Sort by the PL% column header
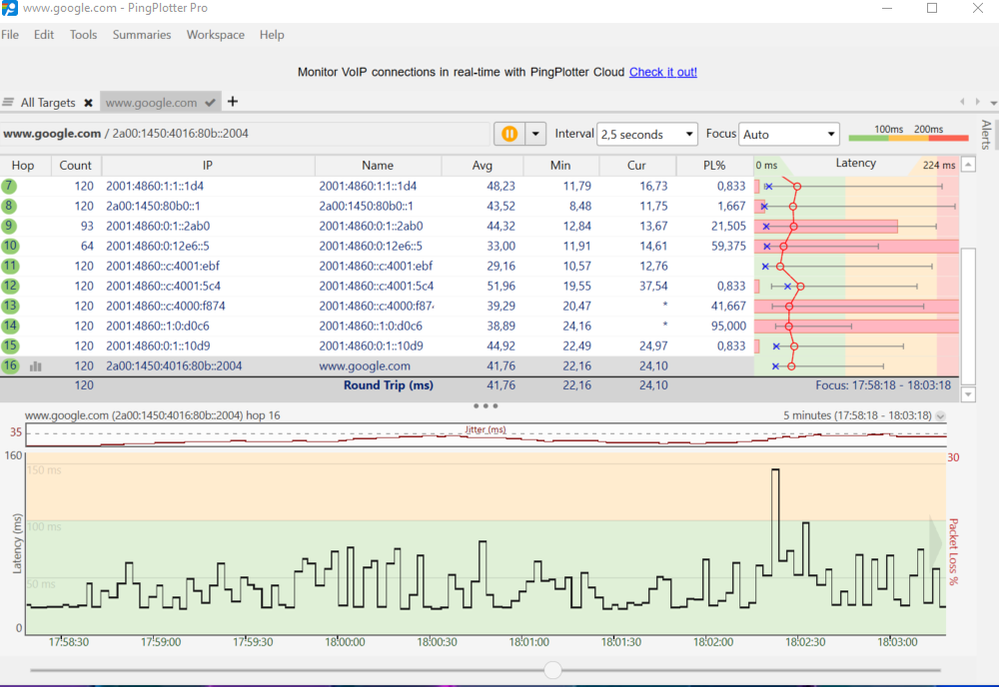The image size is (999, 687). click(714, 165)
